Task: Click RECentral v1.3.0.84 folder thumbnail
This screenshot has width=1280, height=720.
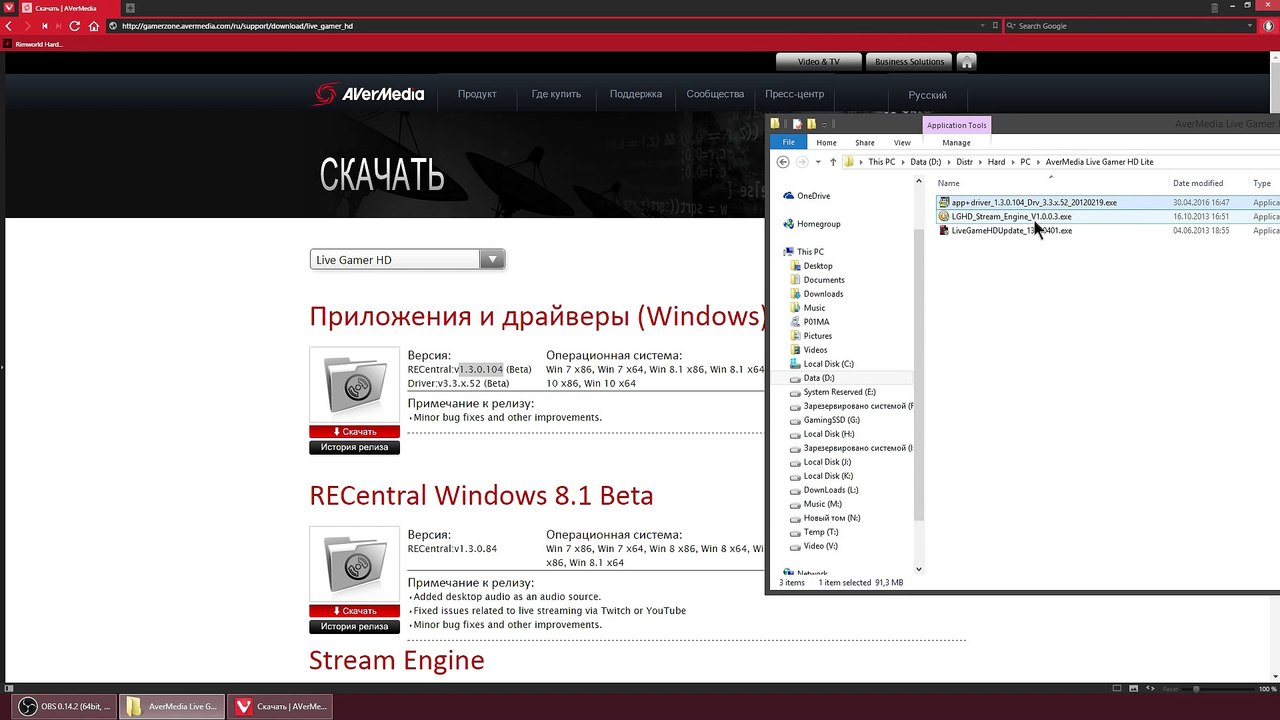Action: (354, 564)
